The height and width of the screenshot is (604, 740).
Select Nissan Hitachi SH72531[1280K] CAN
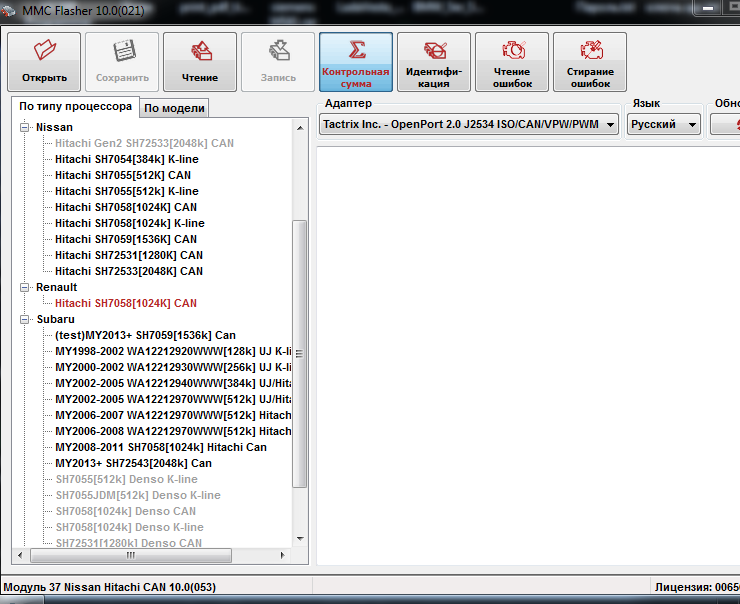(129, 256)
